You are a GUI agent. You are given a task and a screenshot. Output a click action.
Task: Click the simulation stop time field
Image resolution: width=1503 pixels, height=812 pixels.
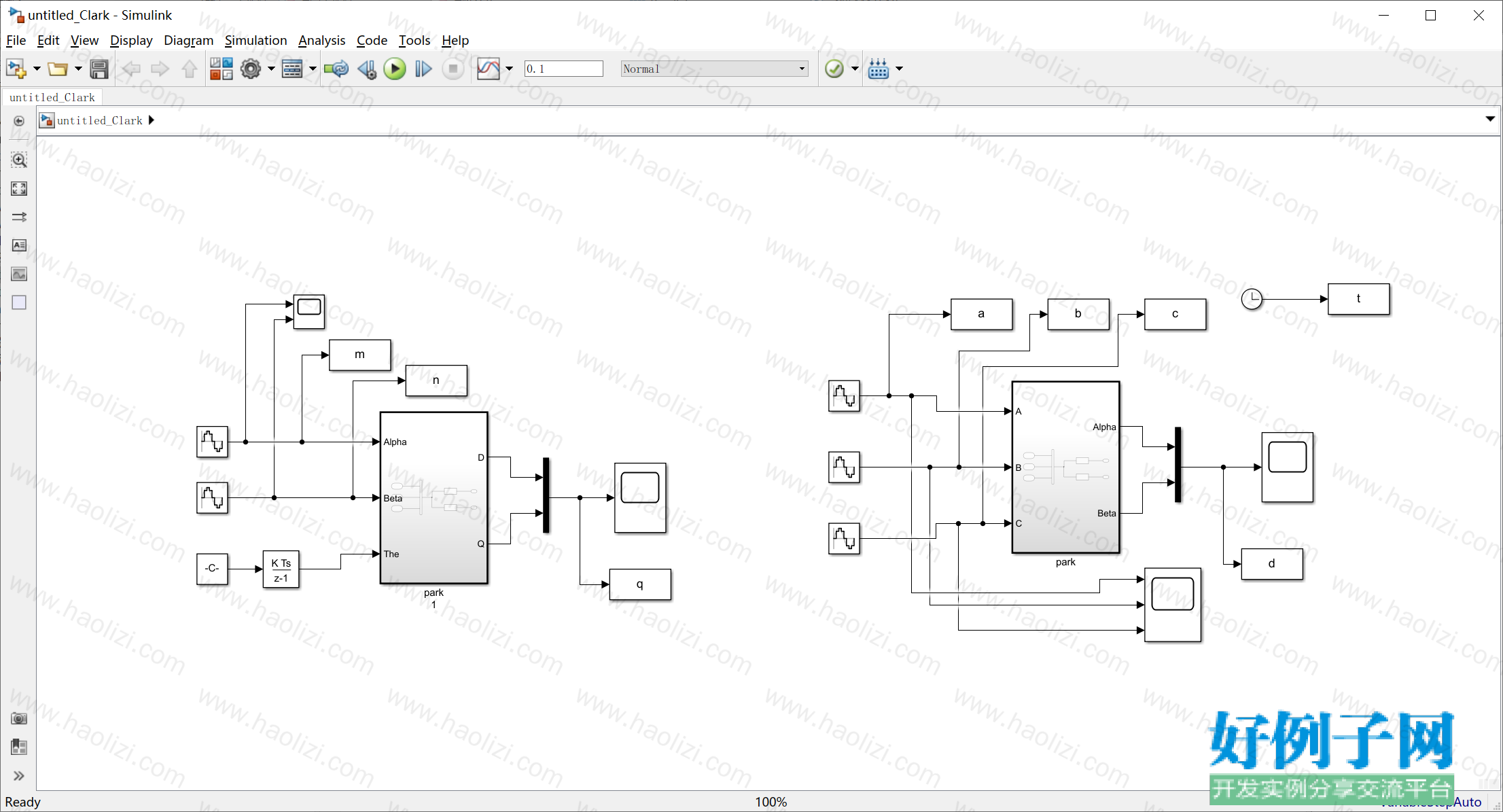point(564,69)
